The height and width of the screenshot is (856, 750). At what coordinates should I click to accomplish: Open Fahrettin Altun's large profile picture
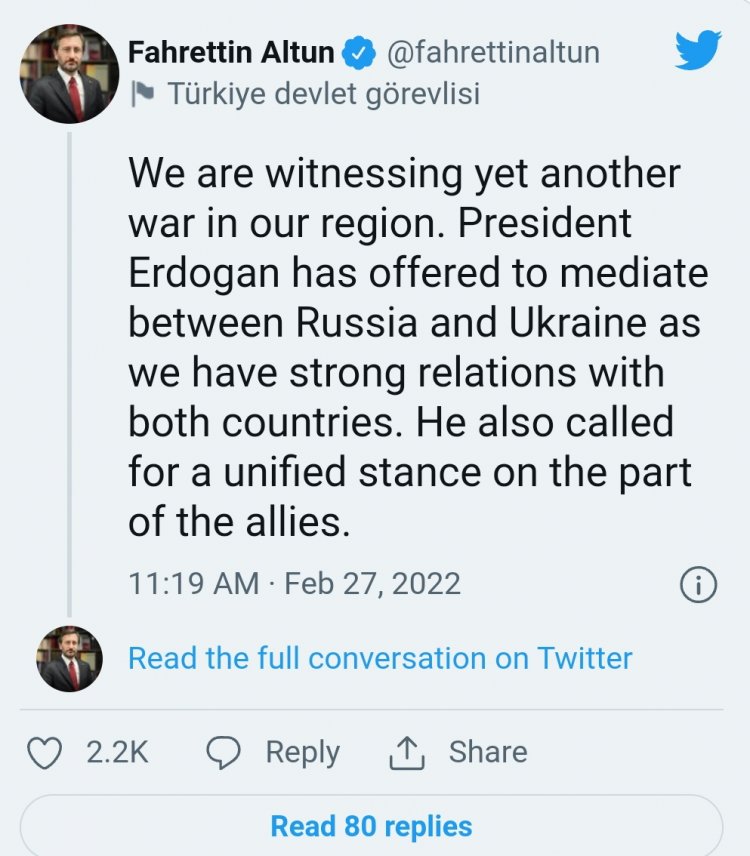tap(70, 74)
